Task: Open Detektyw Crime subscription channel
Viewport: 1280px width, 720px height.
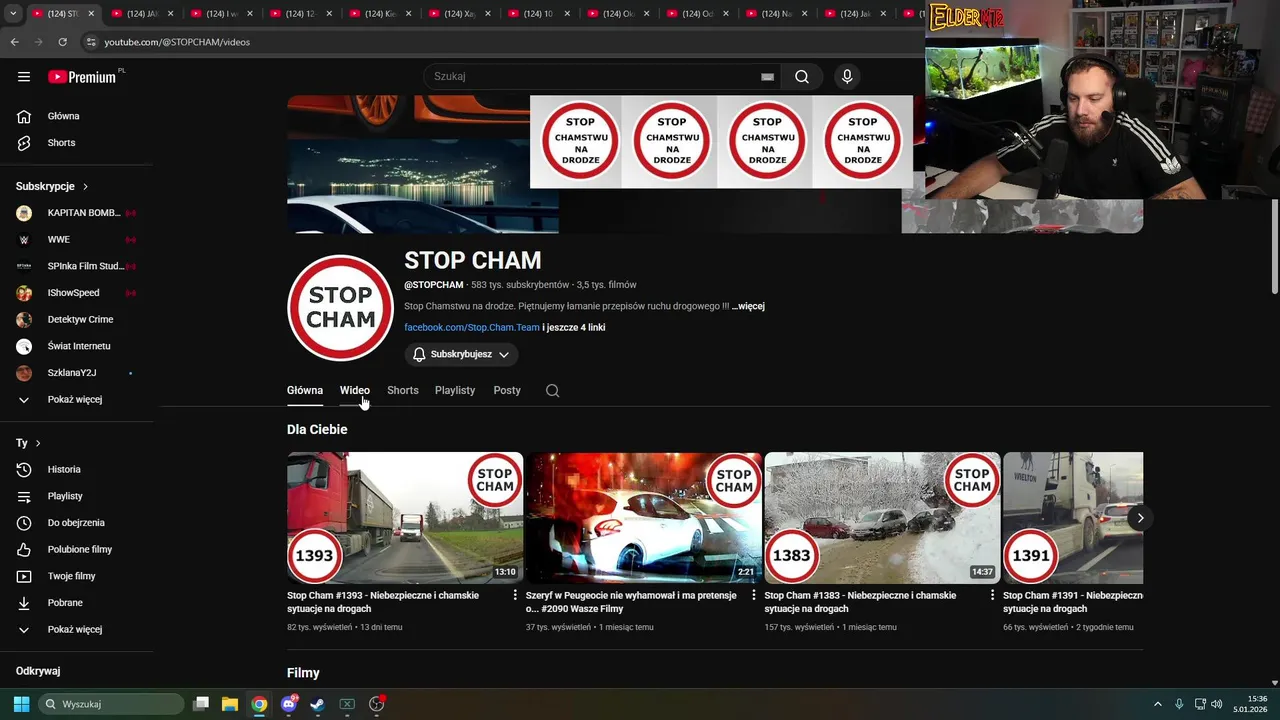Action: pos(78,319)
